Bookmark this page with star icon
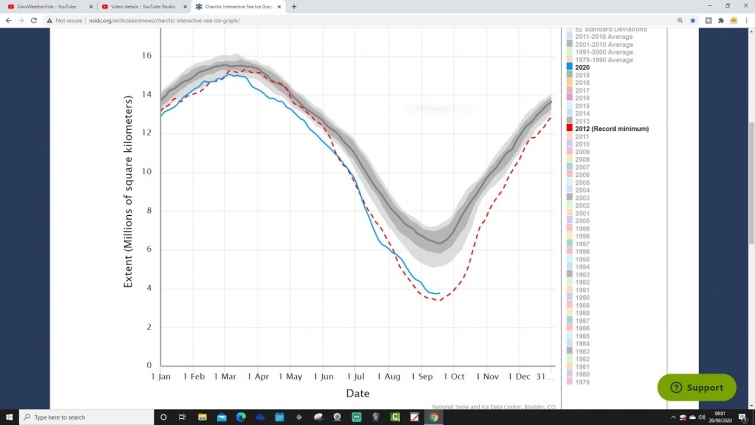This screenshot has height=425, width=755. coord(692,20)
